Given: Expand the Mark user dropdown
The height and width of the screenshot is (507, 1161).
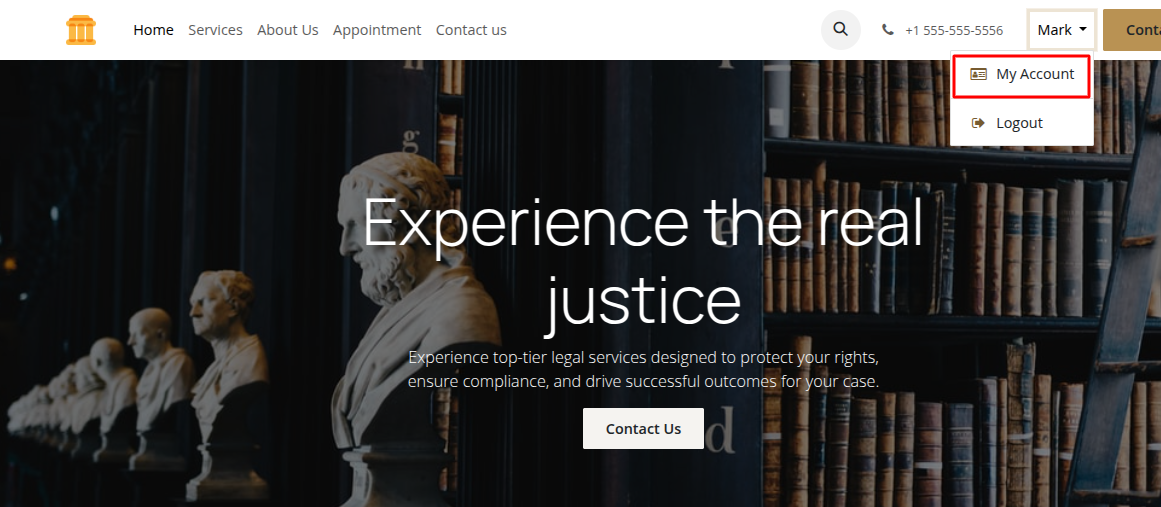Looking at the screenshot, I should (x=1062, y=30).
